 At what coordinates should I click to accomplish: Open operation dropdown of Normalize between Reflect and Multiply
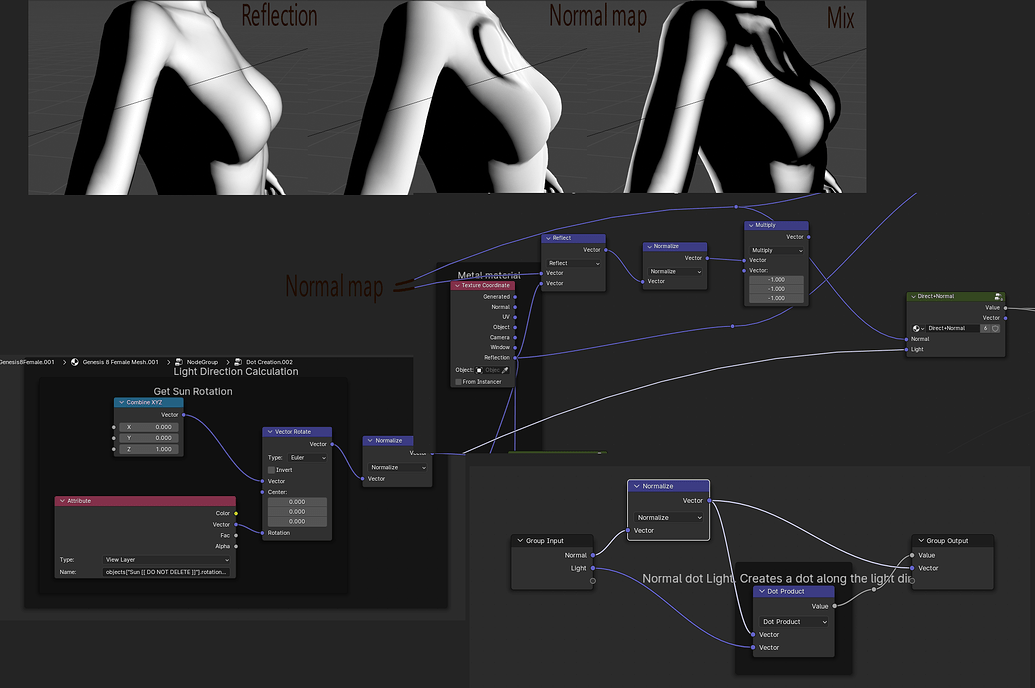[675, 271]
